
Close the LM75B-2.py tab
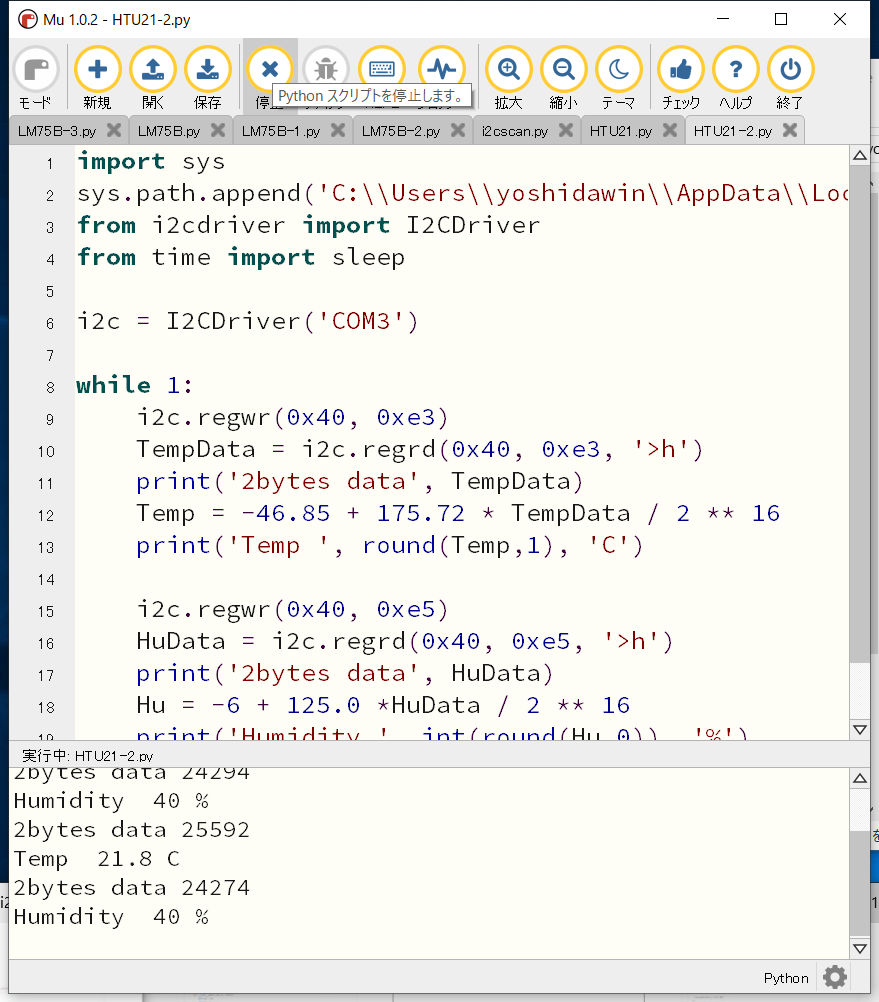point(457,130)
